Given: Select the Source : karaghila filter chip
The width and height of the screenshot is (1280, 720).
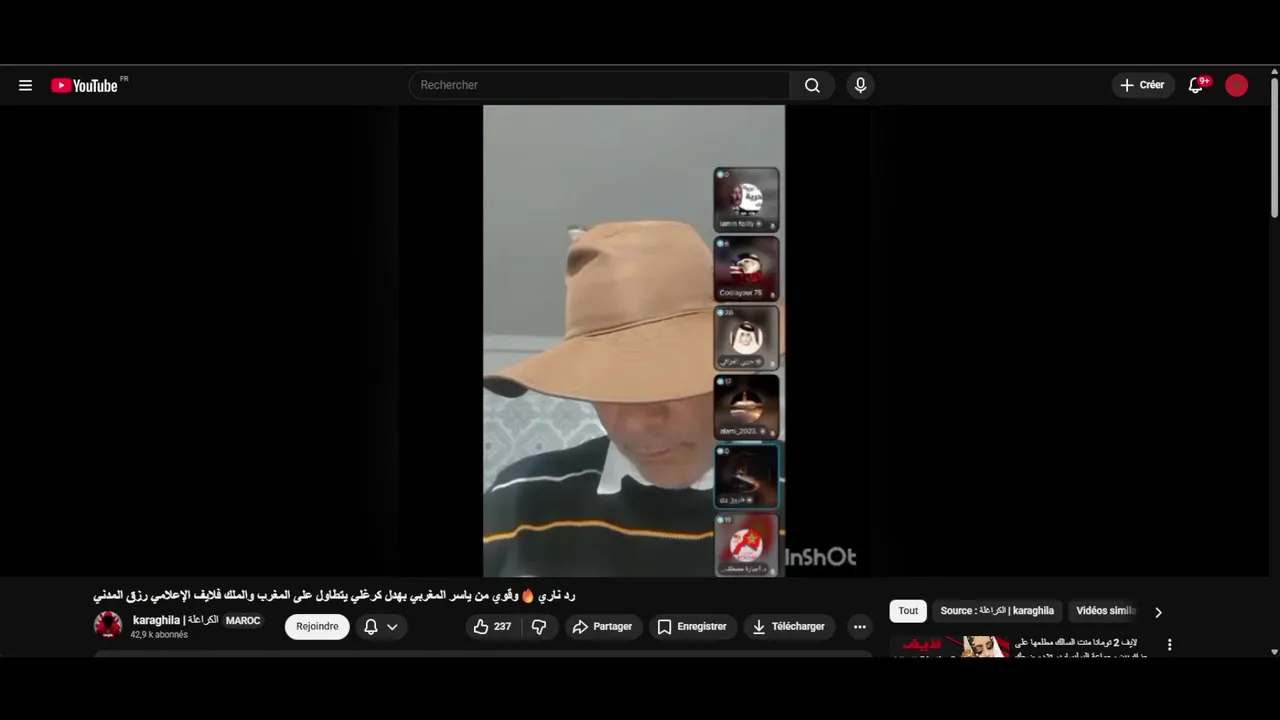Looking at the screenshot, I should point(997,611).
